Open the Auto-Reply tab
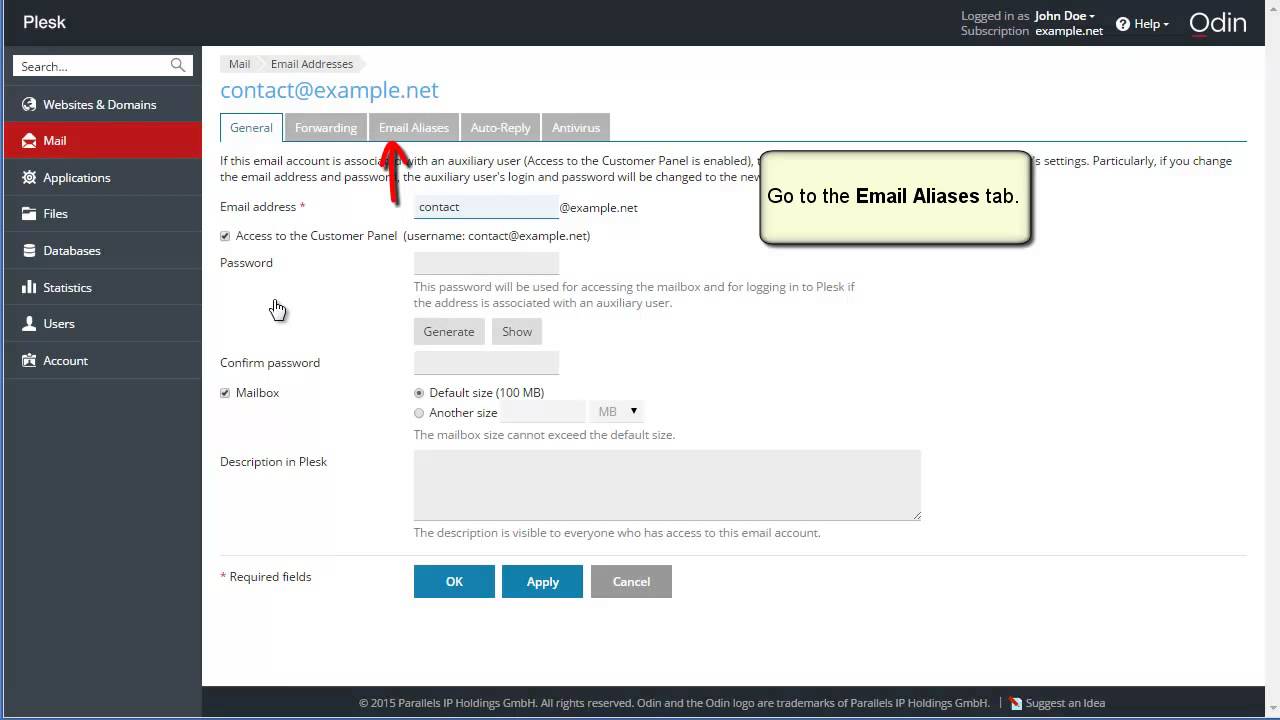1280x720 pixels. pos(500,127)
